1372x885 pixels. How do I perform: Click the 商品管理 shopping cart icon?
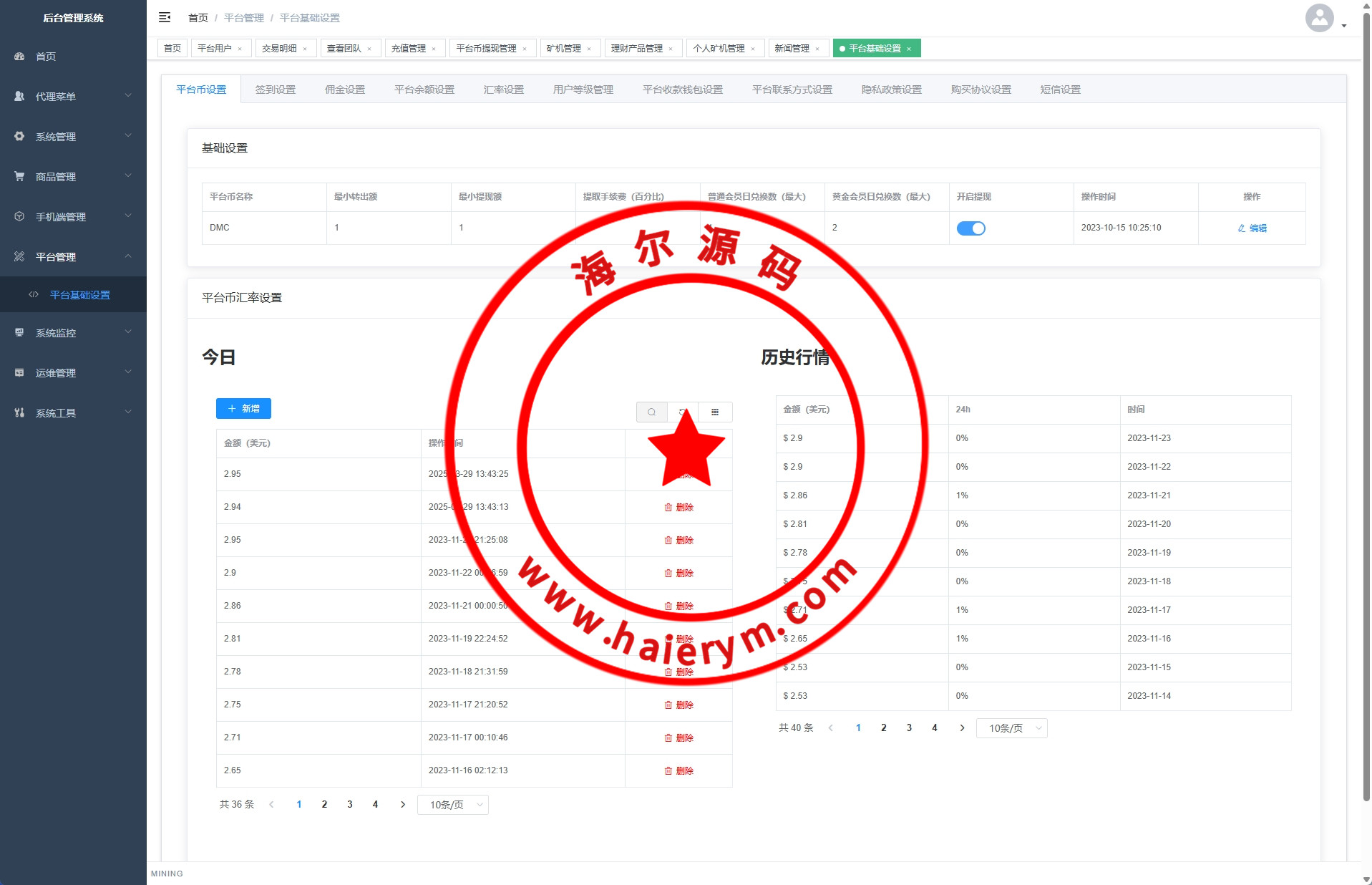pyautogui.click(x=19, y=176)
